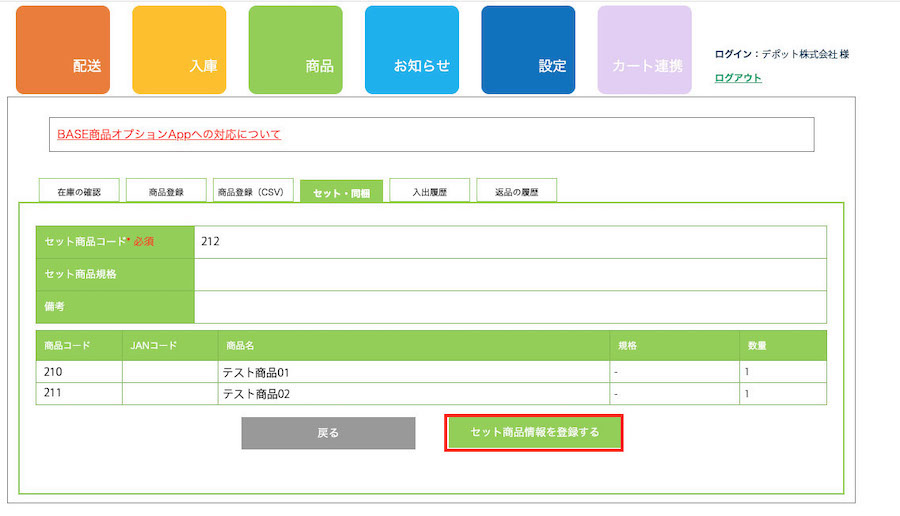Viewport: 900px width, 516px height.
Task: Open the 商品登録（CSV） tab
Action: tap(253, 191)
